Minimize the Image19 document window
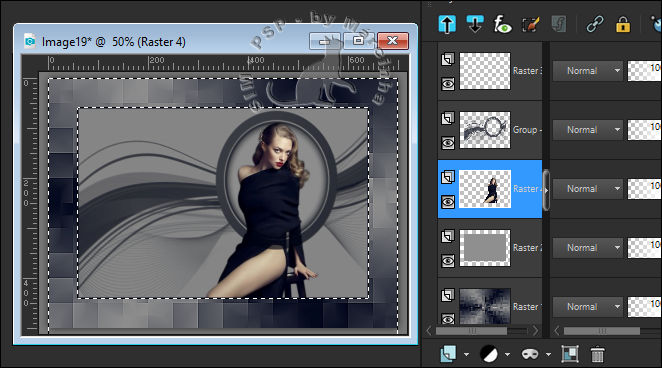The height and width of the screenshot is (368, 662). point(325,41)
